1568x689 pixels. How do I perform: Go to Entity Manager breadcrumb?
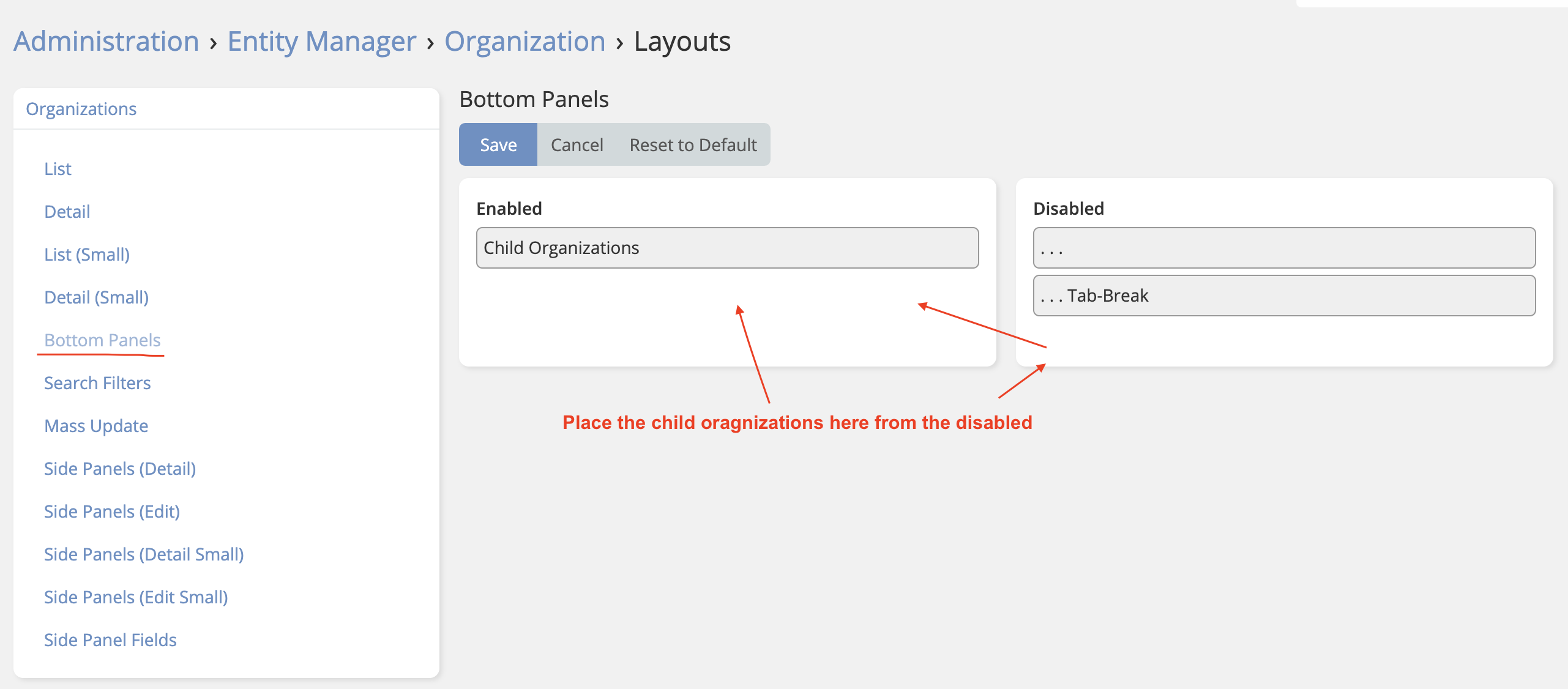click(321, 42)
